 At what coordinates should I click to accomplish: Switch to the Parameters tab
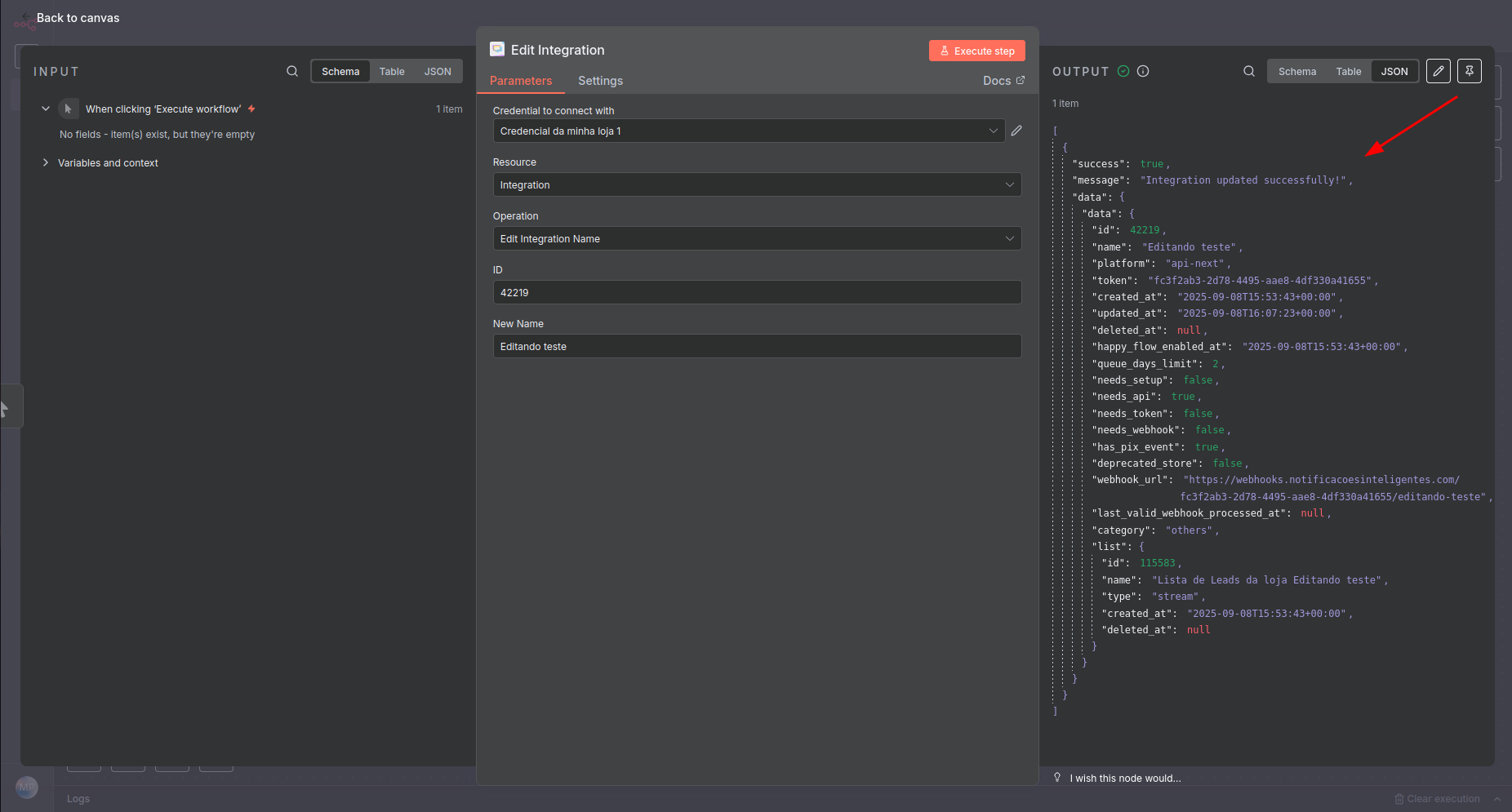coord(521,81)
